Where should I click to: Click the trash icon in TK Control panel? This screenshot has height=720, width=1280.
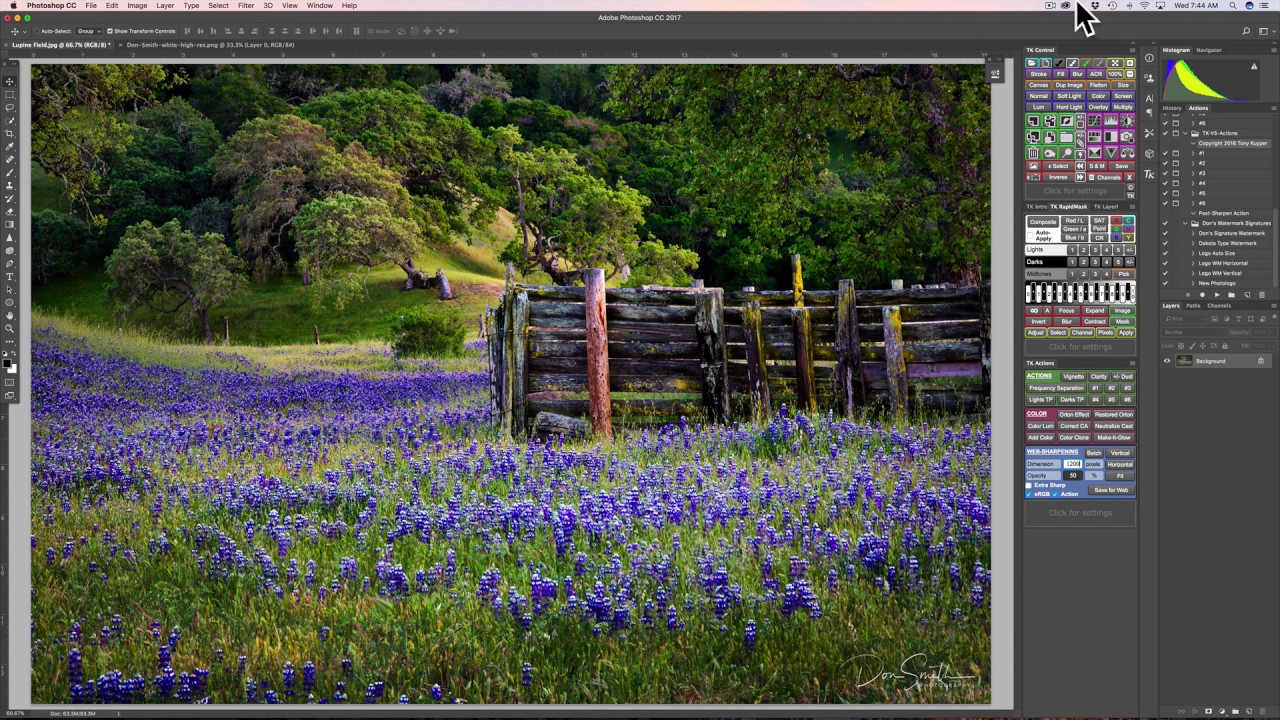click(1033, 153)
